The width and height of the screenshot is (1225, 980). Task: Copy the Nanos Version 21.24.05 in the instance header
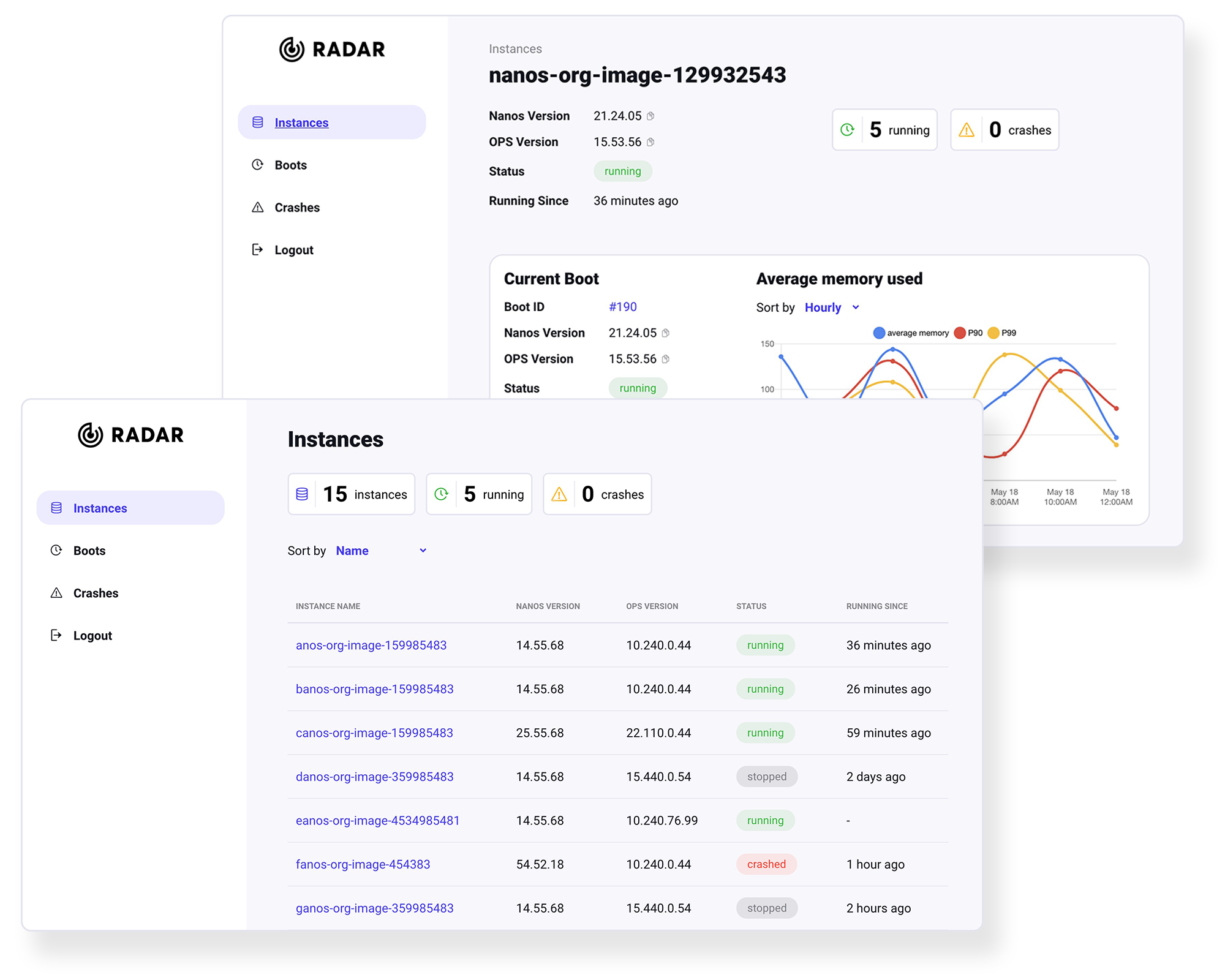650,116
